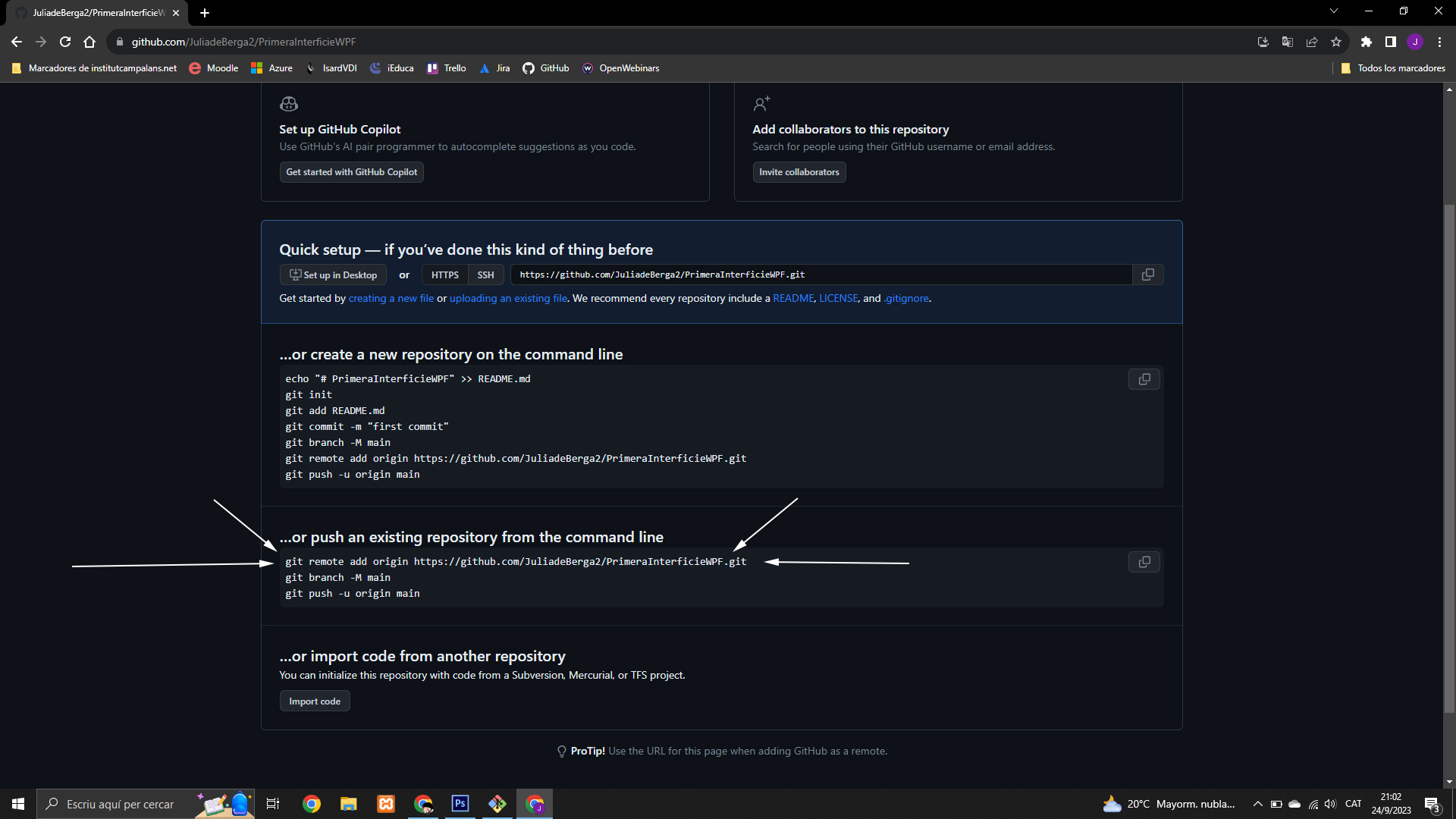Bookmark this page with the star icon

point(1336,42)
